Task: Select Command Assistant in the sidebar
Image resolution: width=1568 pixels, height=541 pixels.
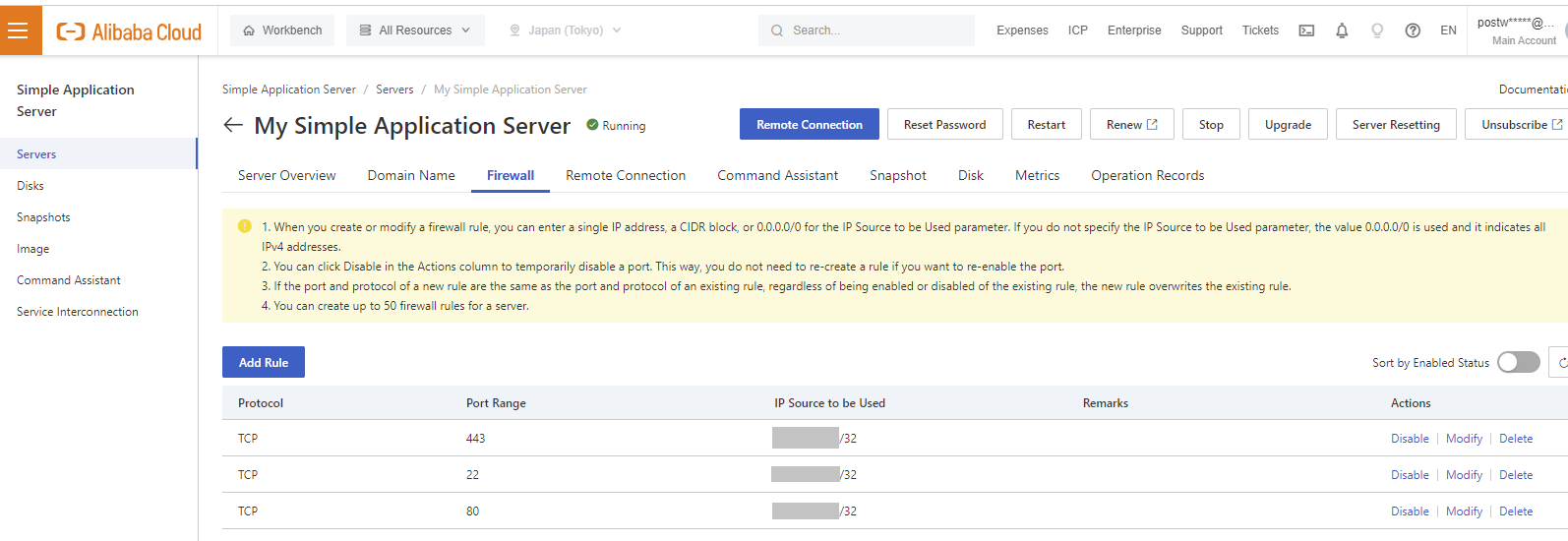Action: tap(98, 280)
